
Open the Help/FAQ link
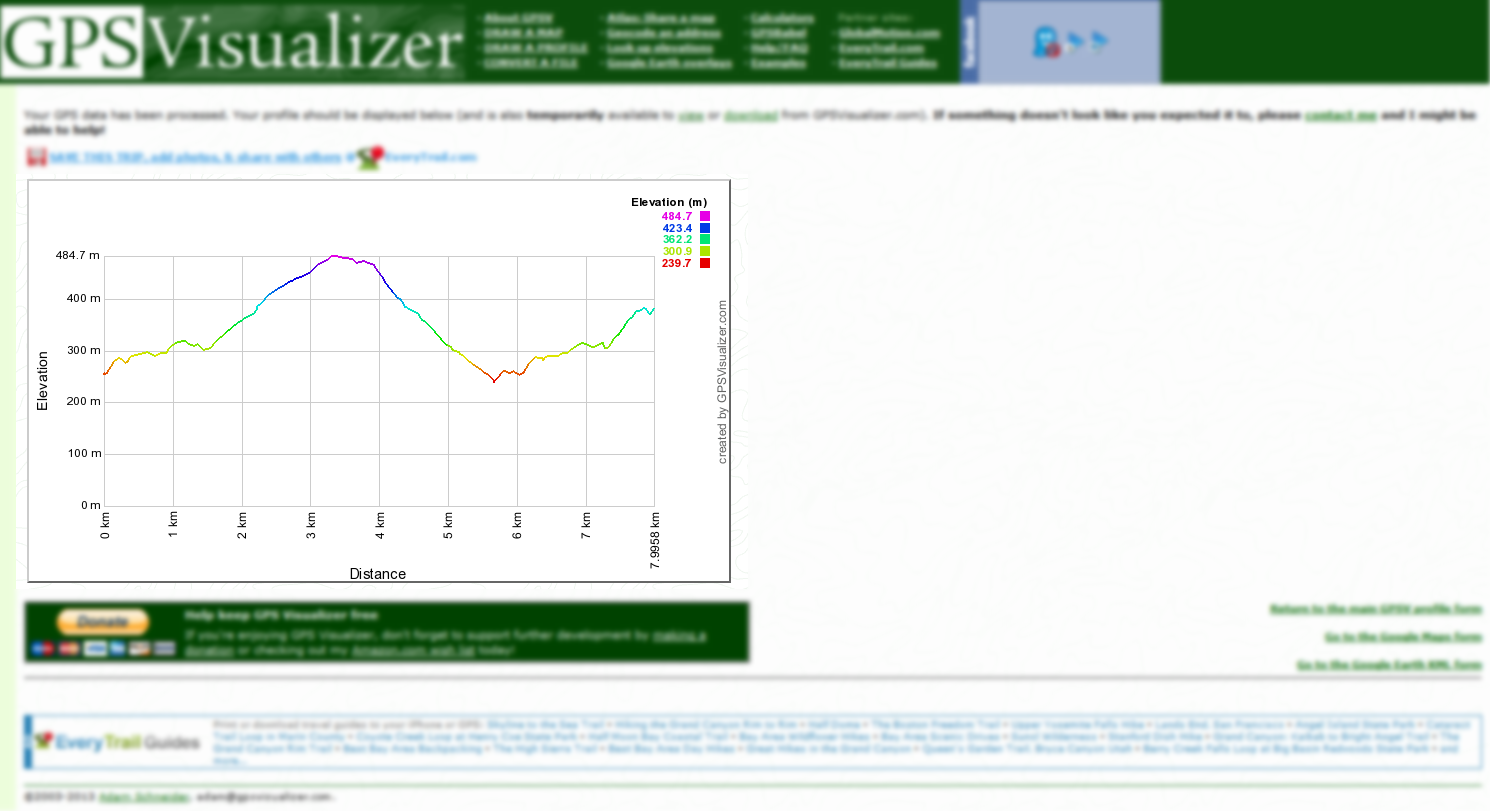(779, 47)
